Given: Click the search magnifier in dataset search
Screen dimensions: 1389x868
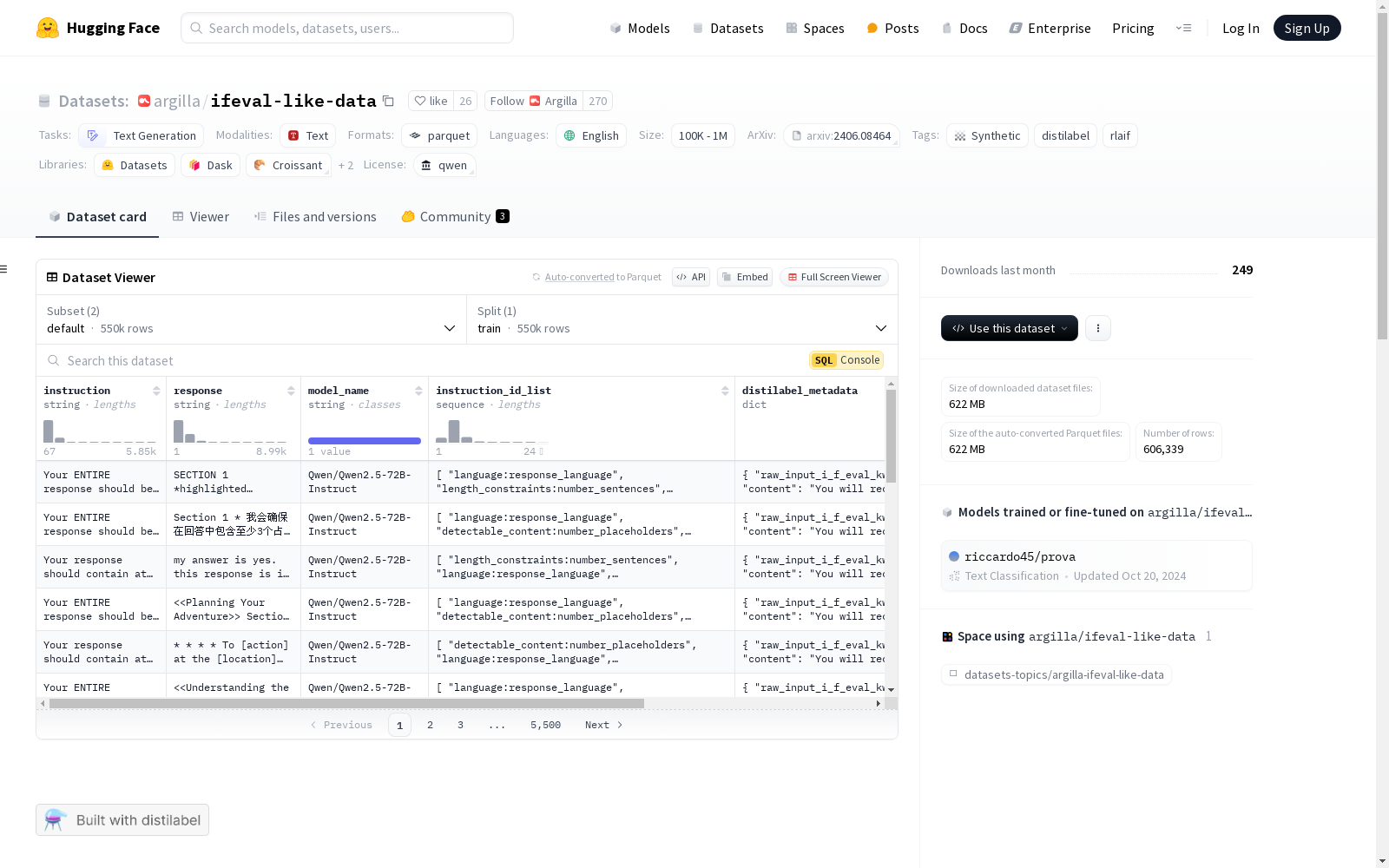Looking at the screenshot, I should tap(54, 361).
